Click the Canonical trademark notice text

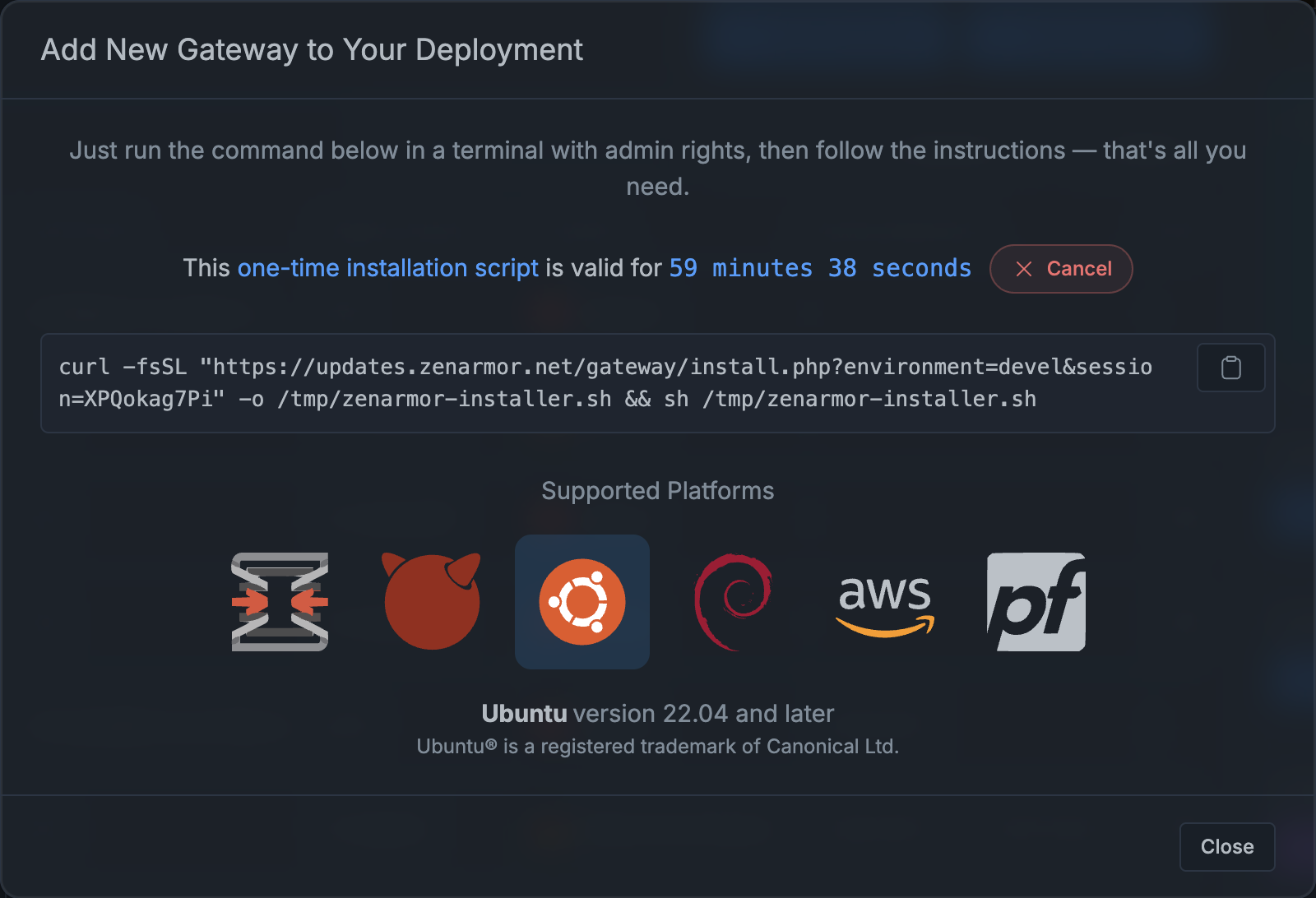[x=657, y=746]
